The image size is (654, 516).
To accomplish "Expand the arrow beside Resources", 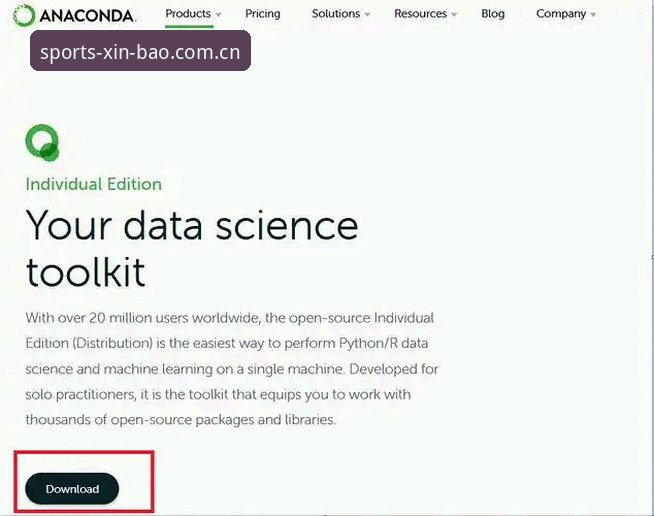I will [454, 15].
